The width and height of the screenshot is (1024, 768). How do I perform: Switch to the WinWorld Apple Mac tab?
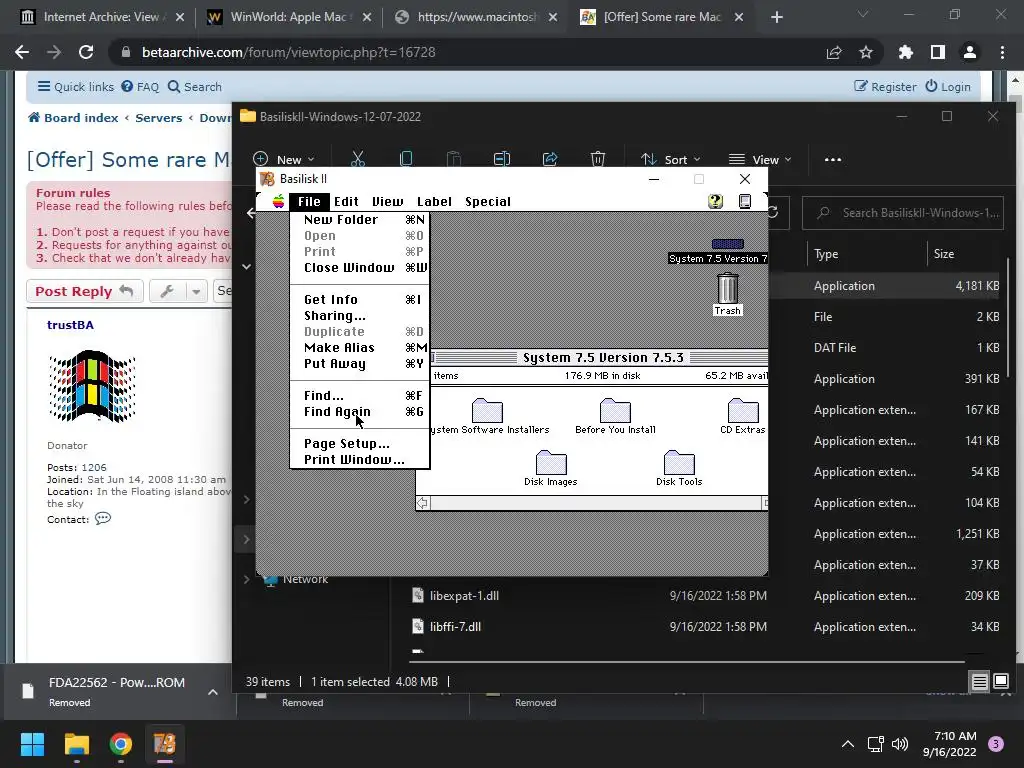[x=287, y=17]
